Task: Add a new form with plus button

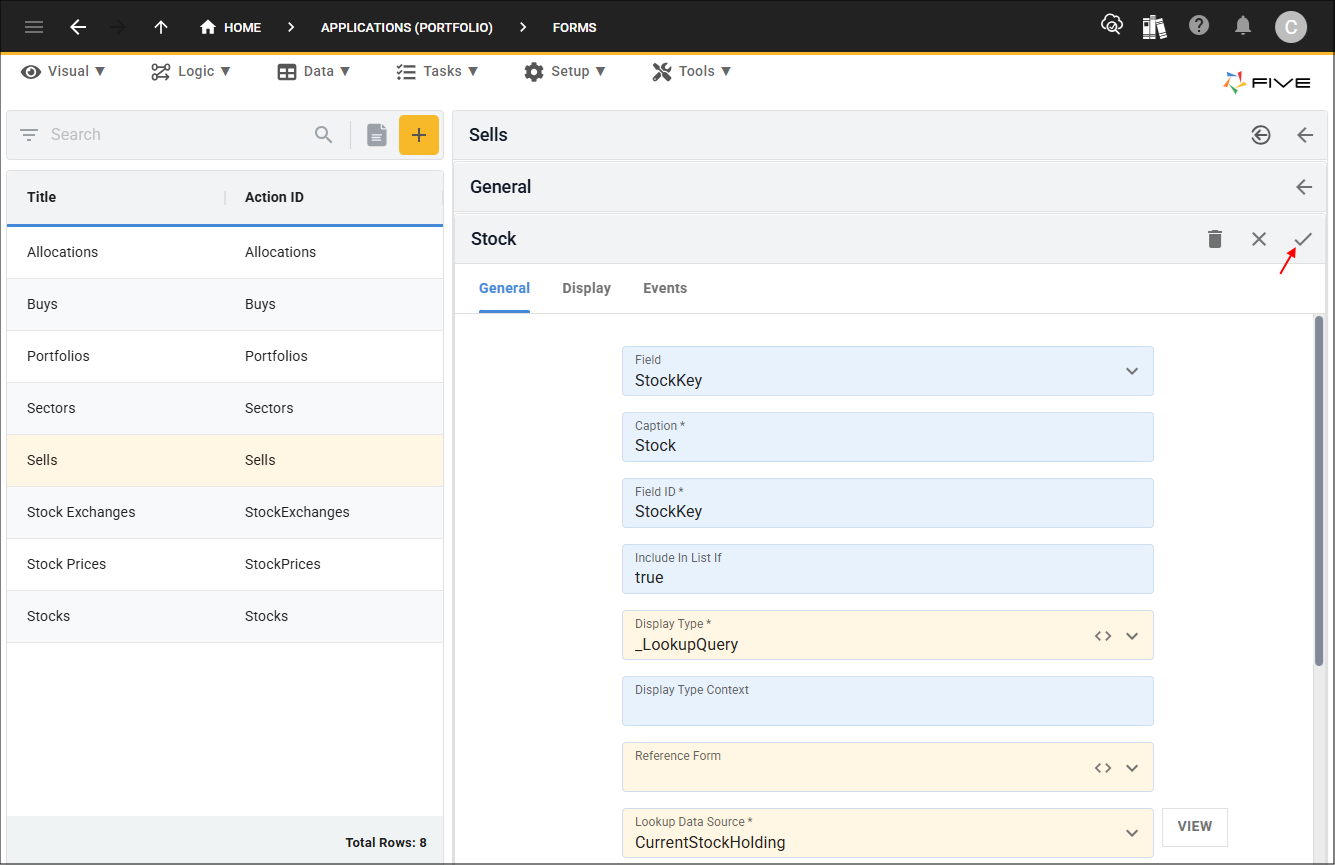Action: pyautogui.click(x=418, y=135)
